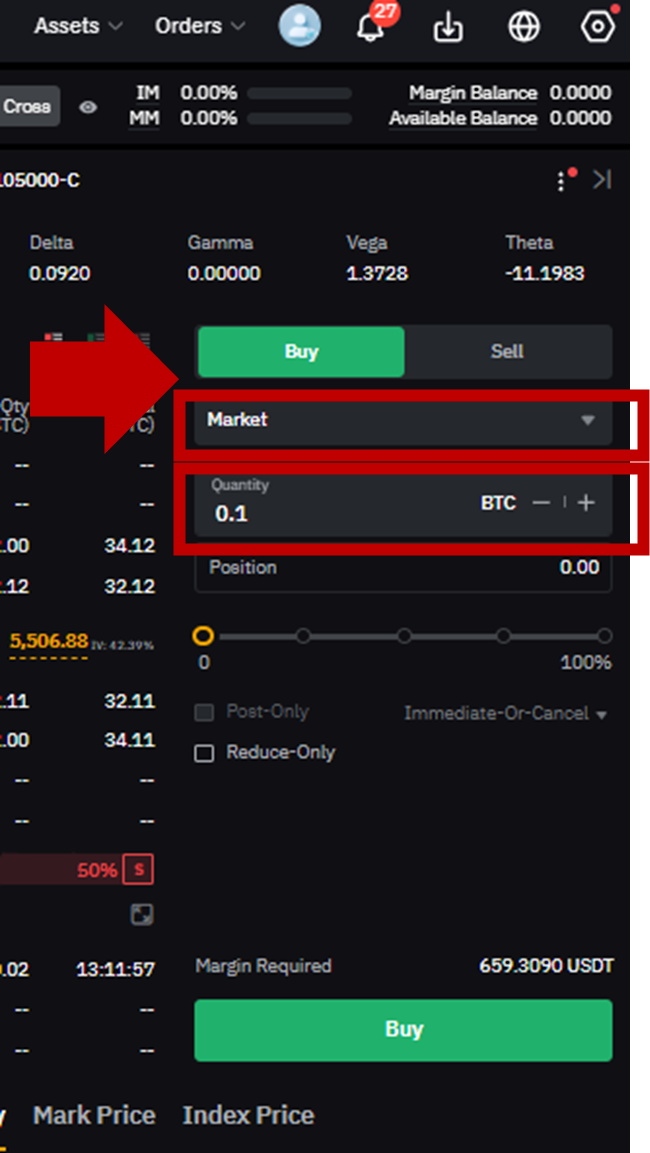650x1153 pixels.
Task: Open the hexagon settings icon
Action: click(597, 27)
